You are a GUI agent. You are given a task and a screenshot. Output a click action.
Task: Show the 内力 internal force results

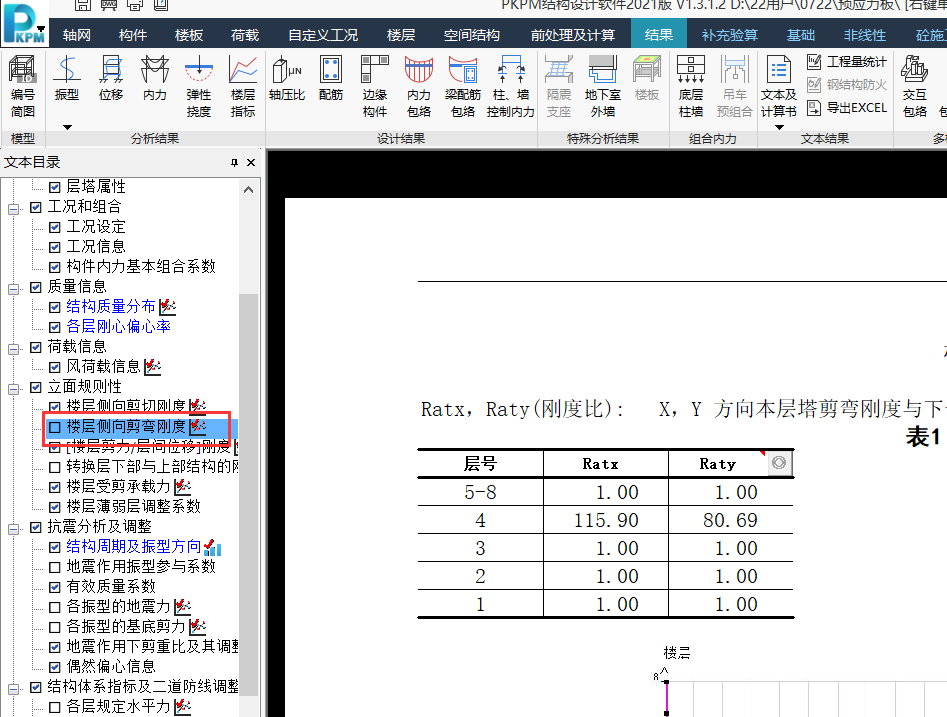[155, 77]
